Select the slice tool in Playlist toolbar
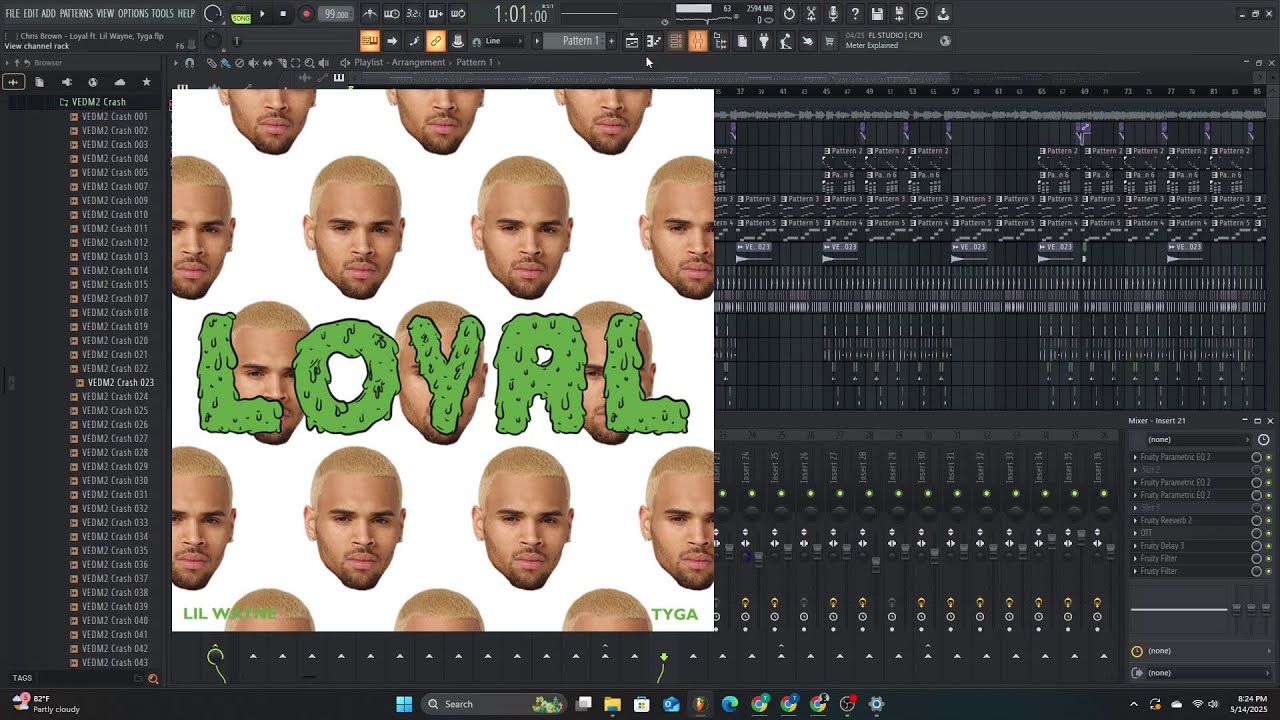 pyautogui.click(x=281, y=62)
